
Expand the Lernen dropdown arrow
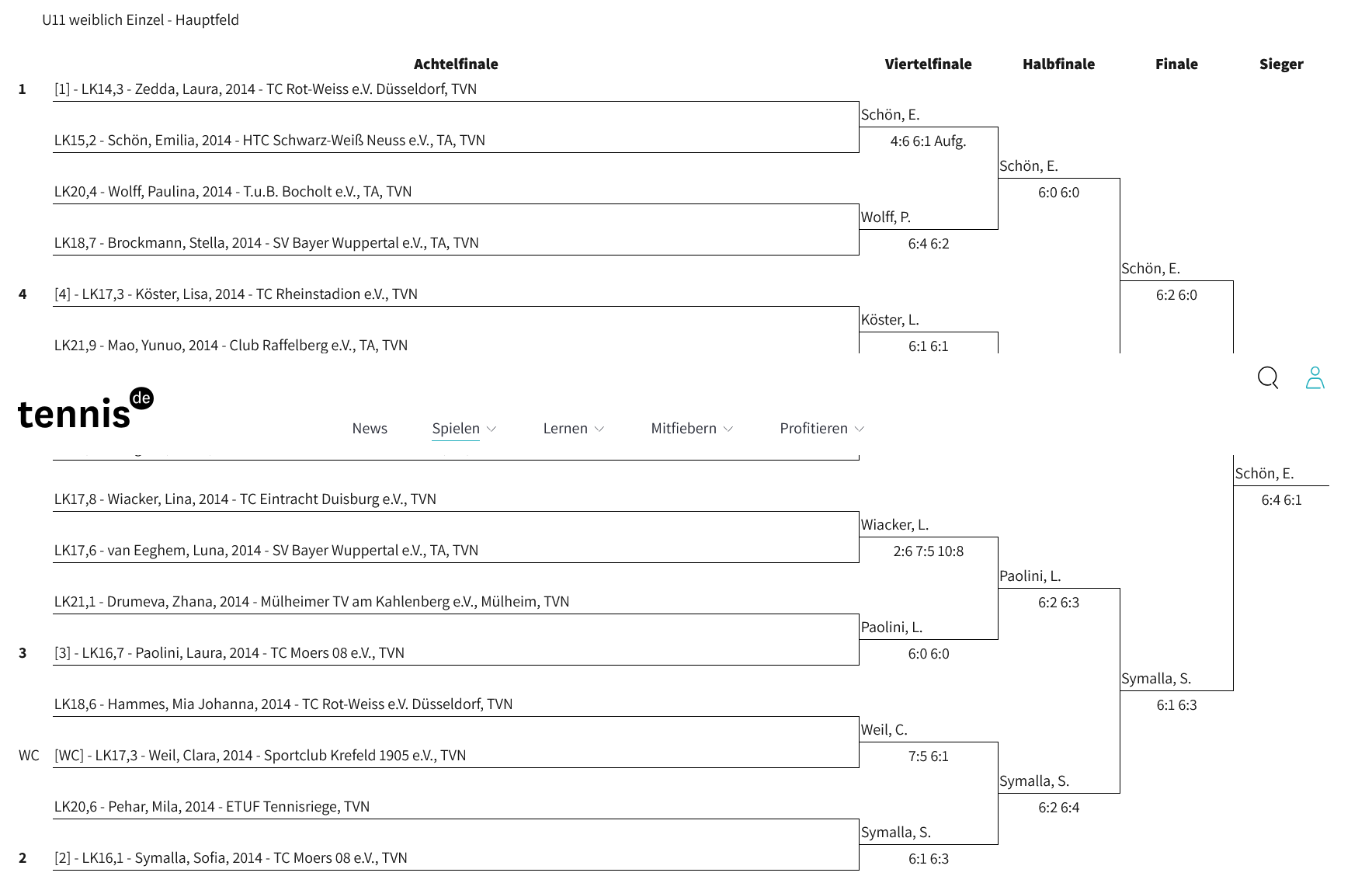point(599,429)
